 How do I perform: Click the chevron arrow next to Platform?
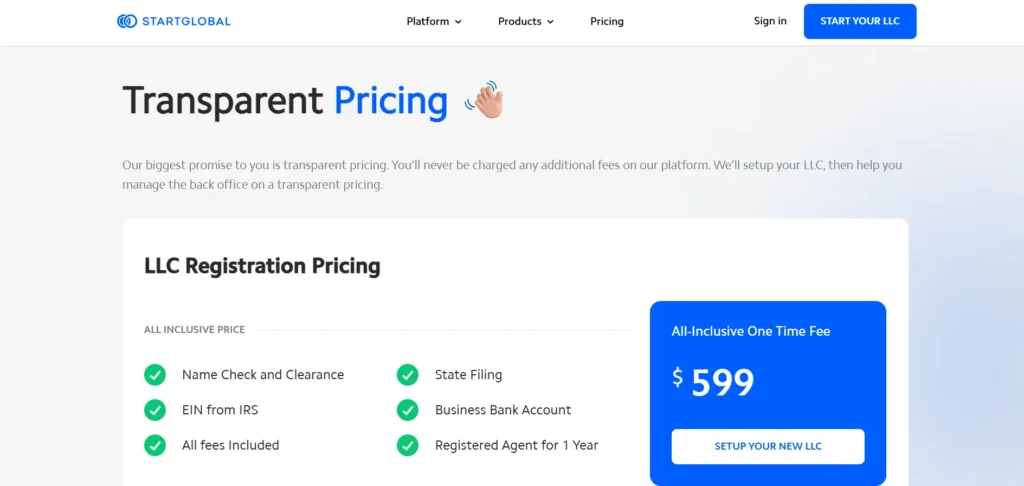[x=458, y=22]
